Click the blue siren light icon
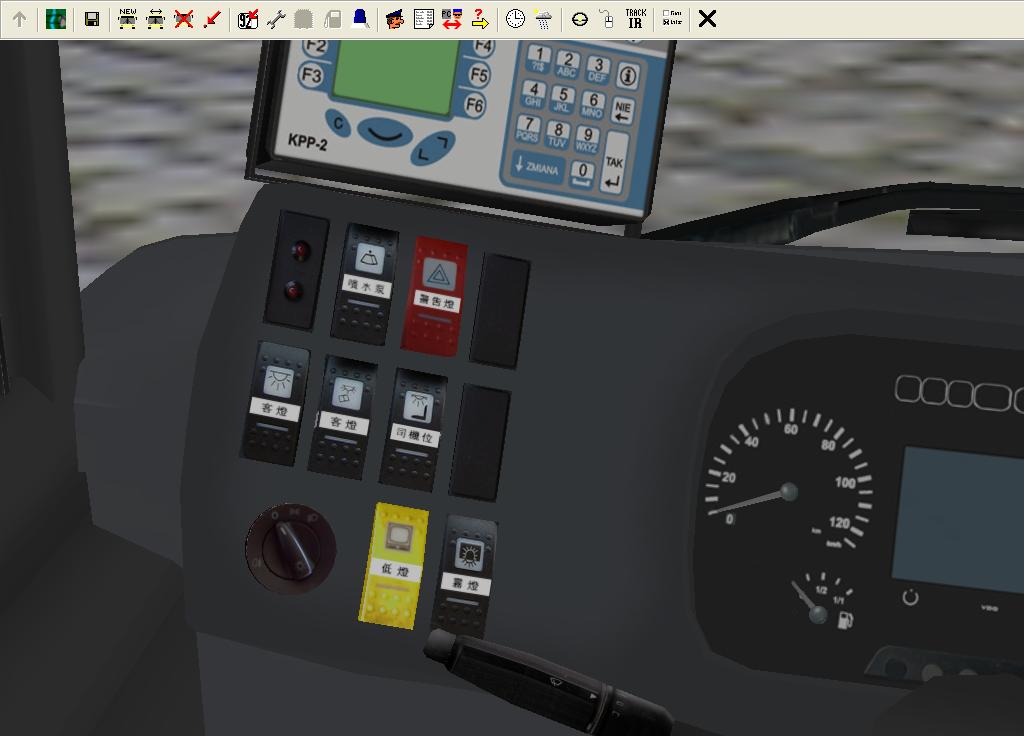This screenshot has height=736, width=1024. coord(360,19)
